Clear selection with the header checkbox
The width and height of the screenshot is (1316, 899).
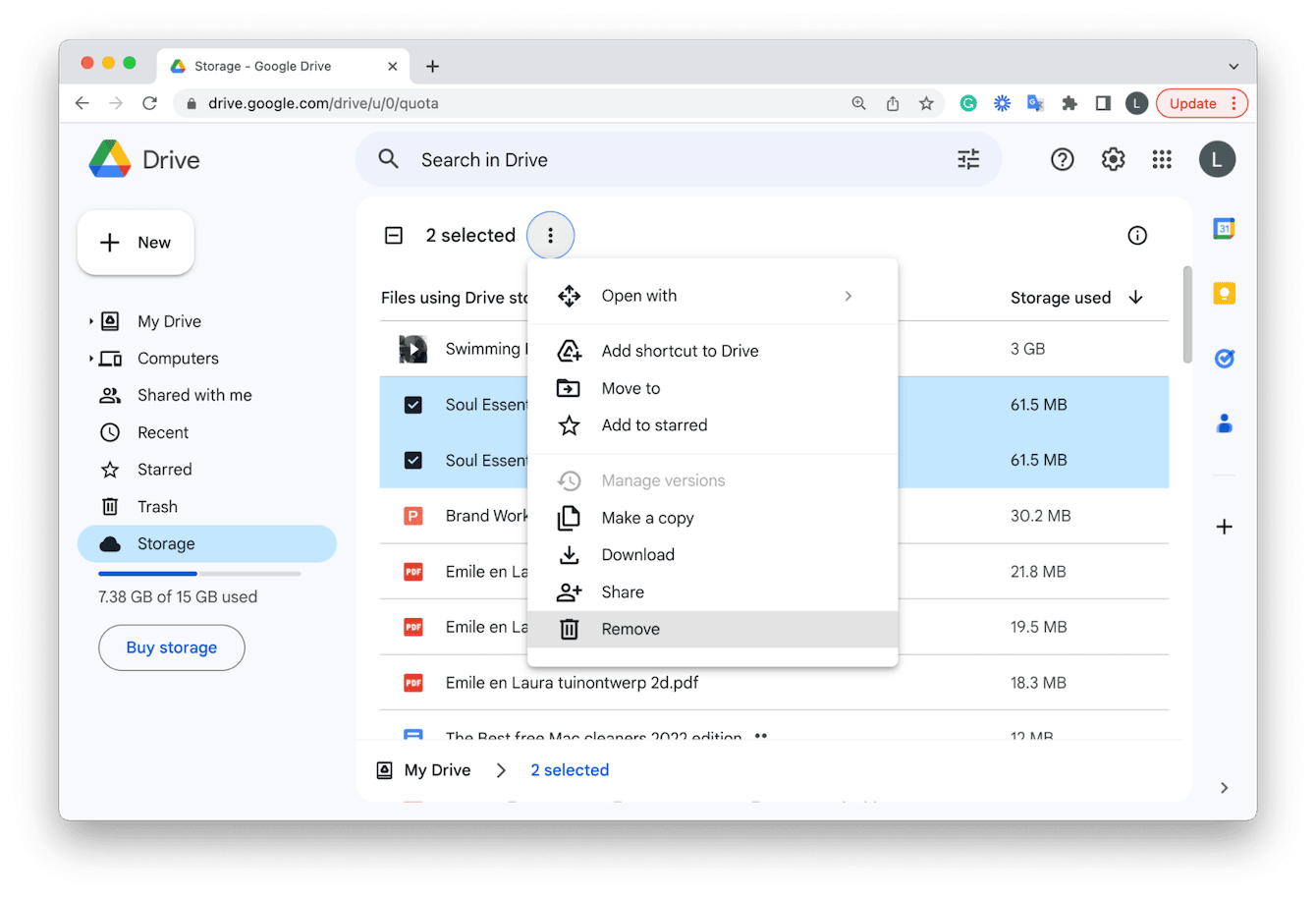coord(394,235)
